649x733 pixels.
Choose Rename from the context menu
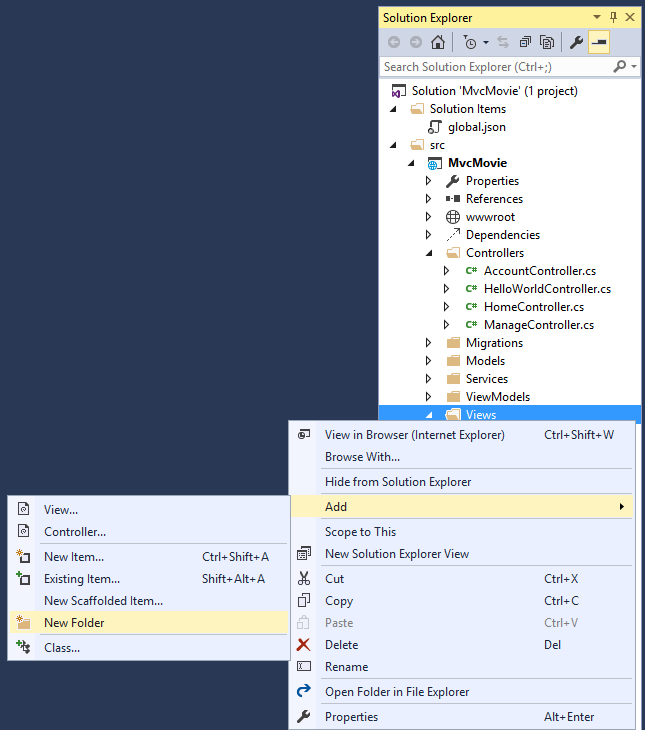coord(463,669)
